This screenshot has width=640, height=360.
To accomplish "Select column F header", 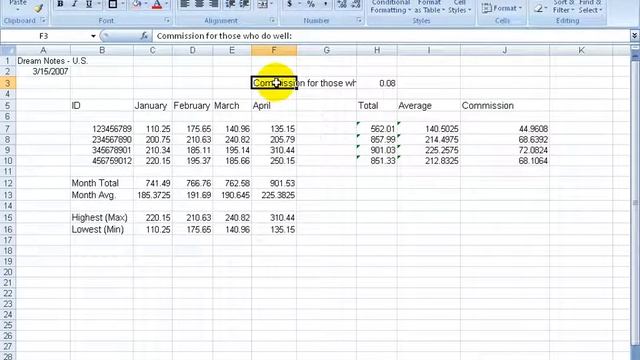I will (273, 50).
